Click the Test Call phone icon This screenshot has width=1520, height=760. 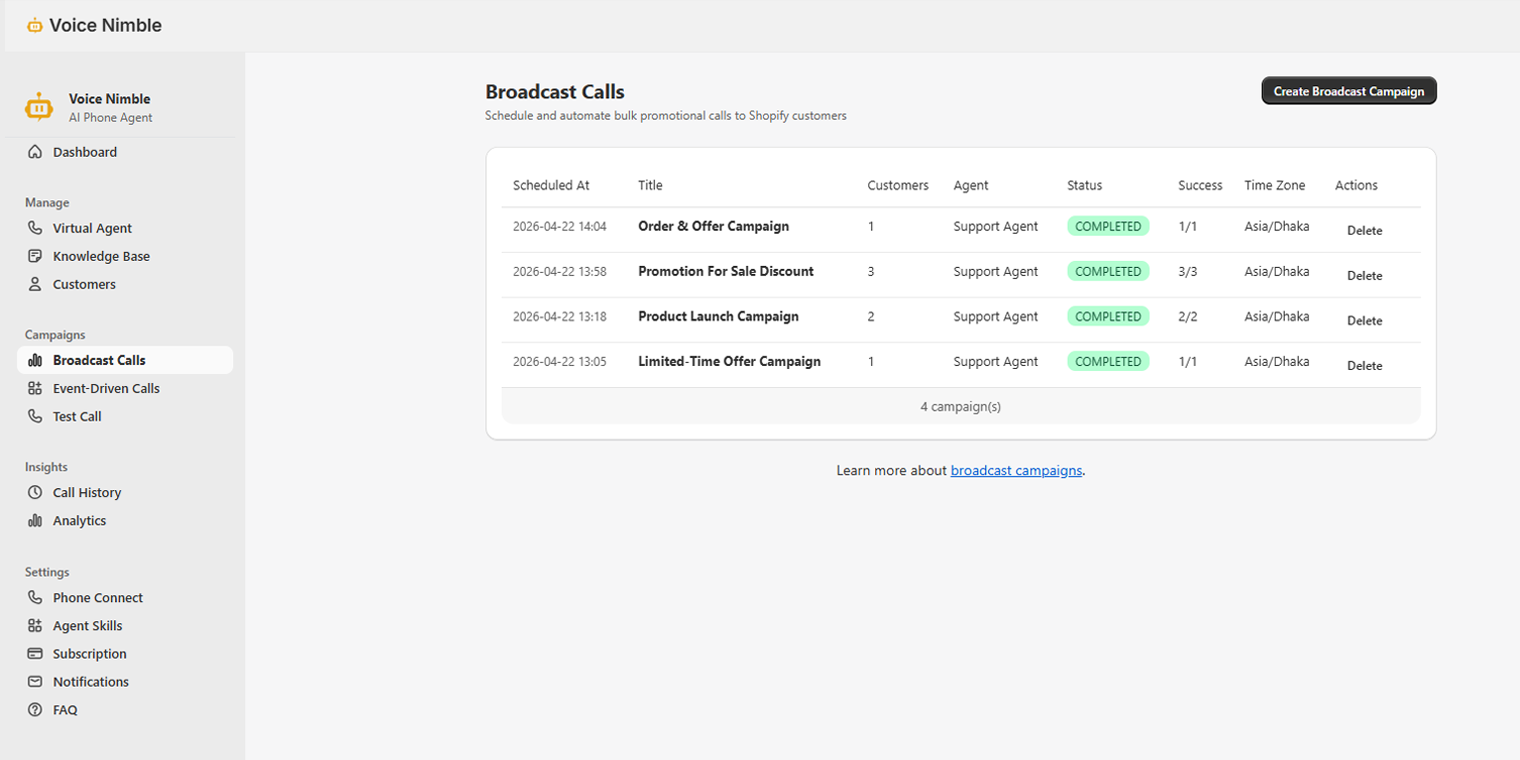35,416
